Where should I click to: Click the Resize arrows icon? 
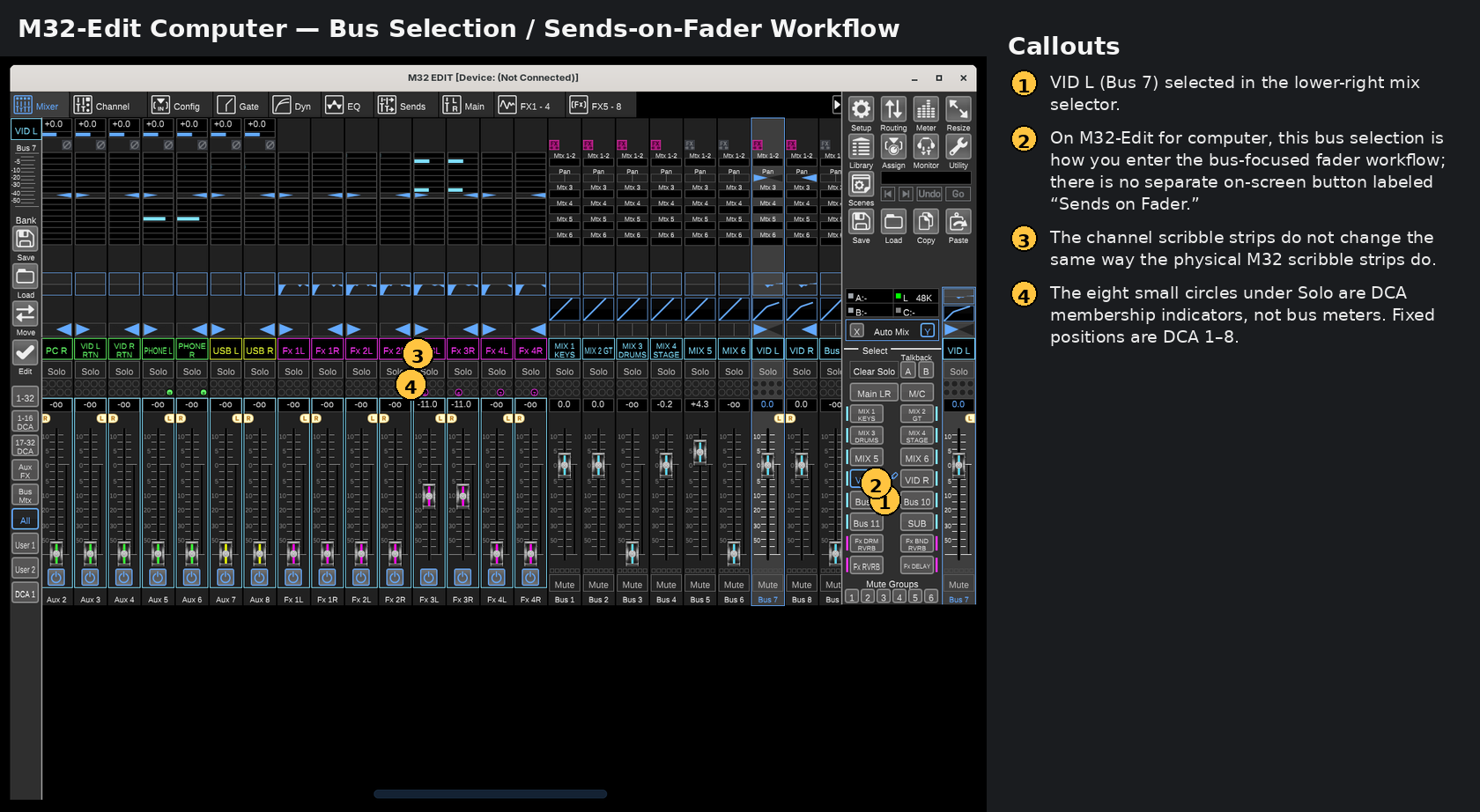tap(958, 109)
